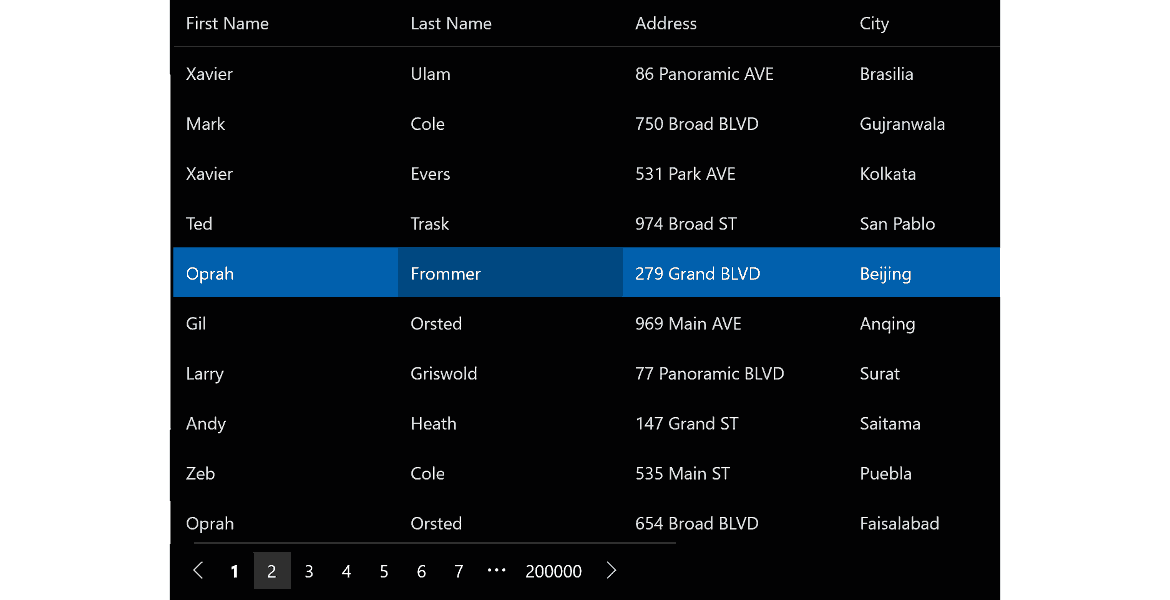Go to page 5
1170x600 pixels.
[x=383, y=570]
